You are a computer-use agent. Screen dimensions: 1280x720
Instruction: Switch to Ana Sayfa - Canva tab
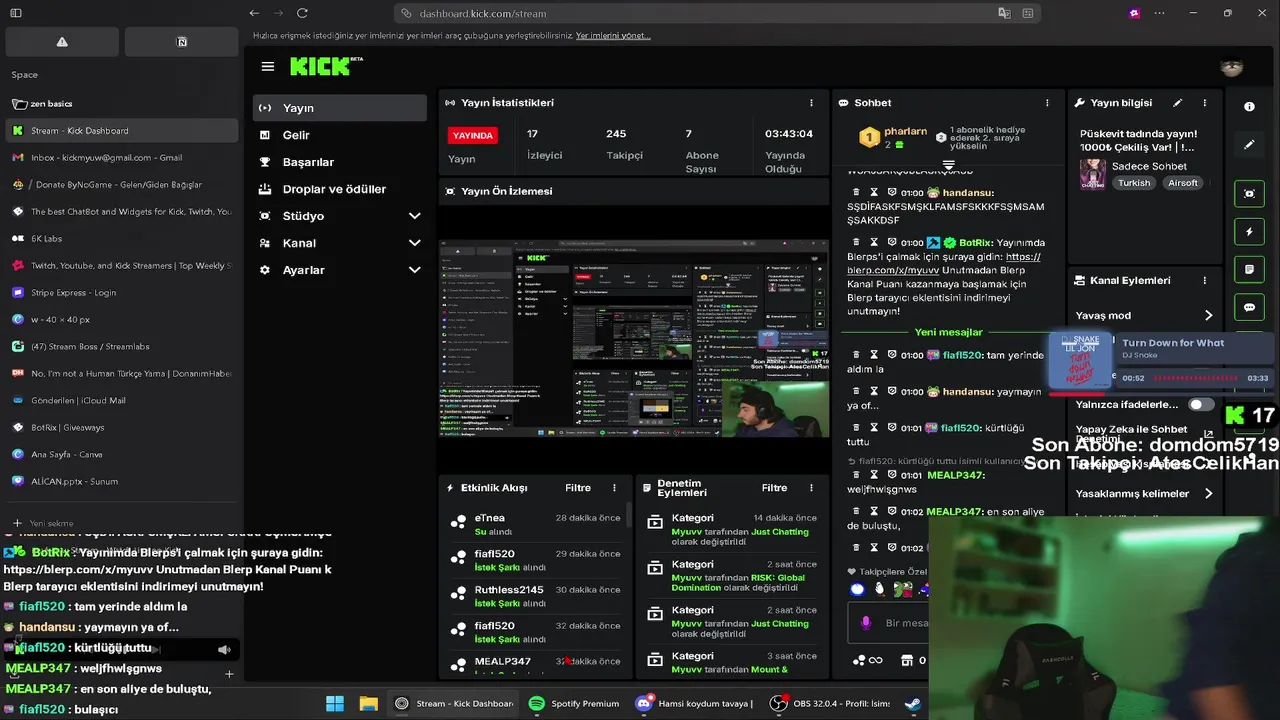tap(121, 454)
